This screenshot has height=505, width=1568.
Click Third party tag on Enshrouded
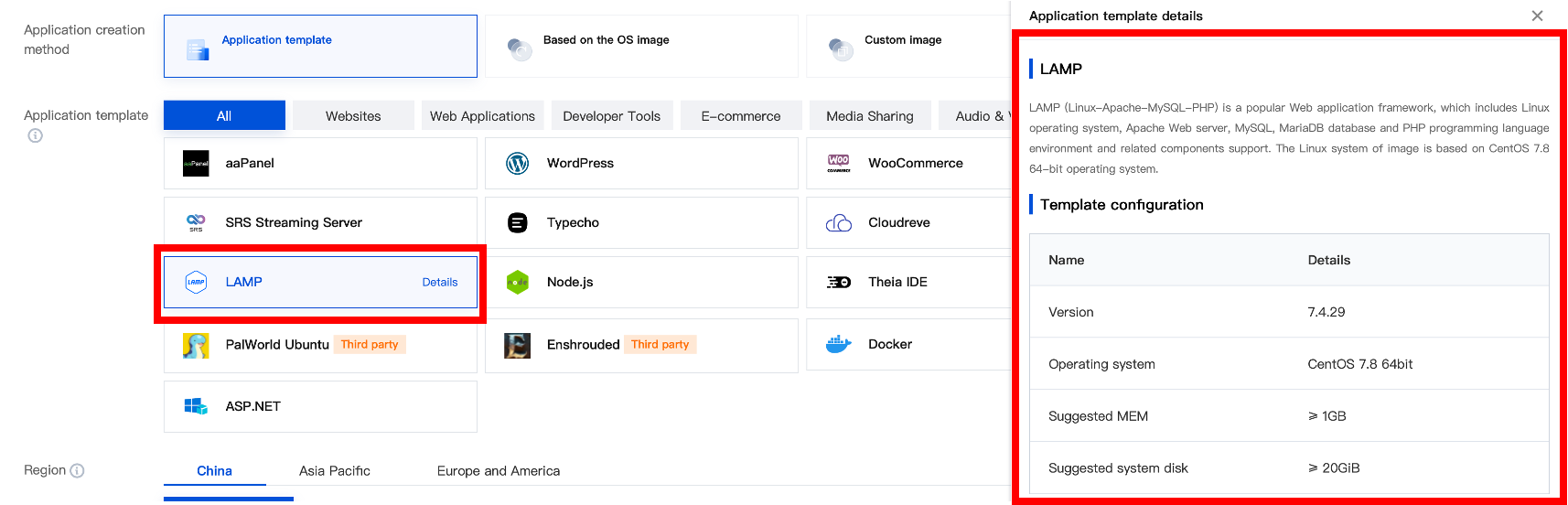660,344
